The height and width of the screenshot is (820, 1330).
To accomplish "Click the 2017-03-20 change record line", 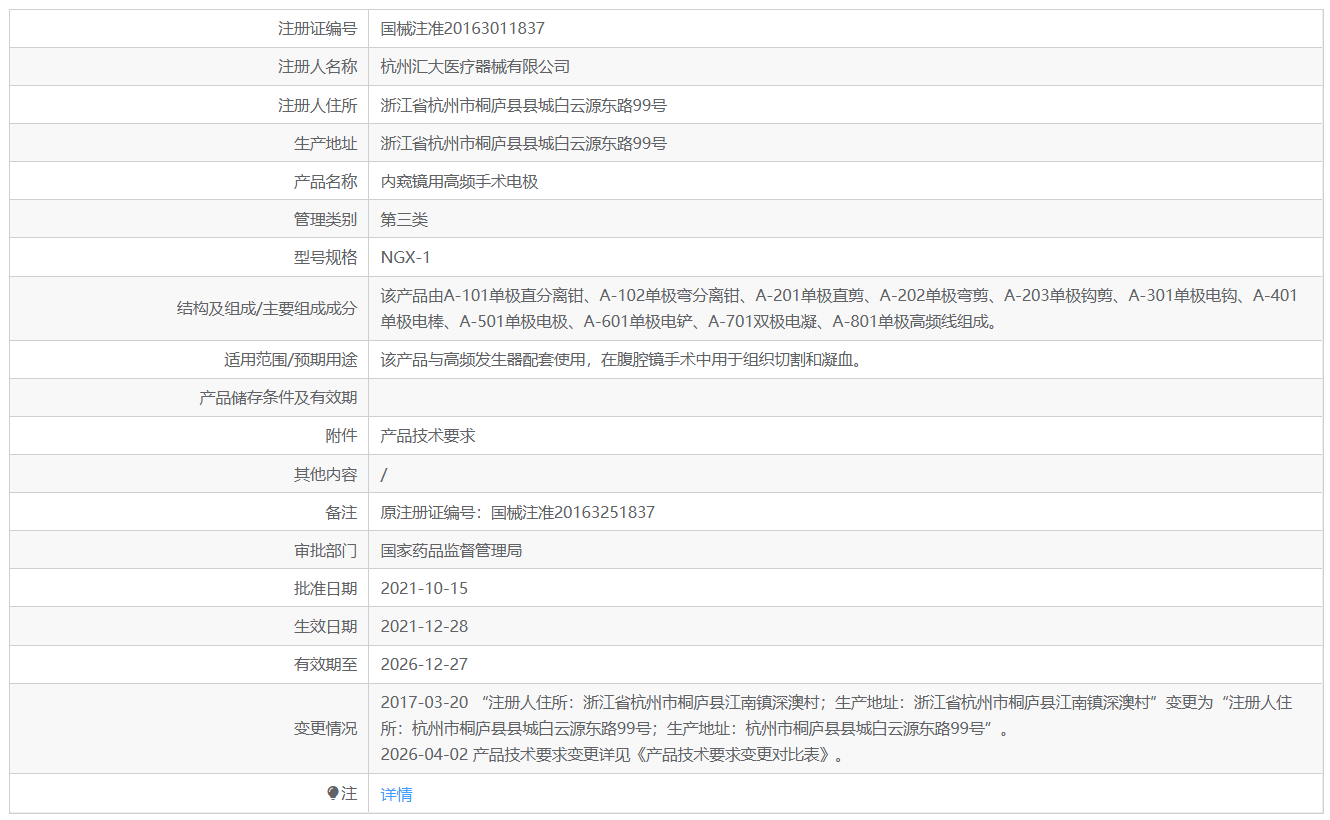I will [837, 715].
